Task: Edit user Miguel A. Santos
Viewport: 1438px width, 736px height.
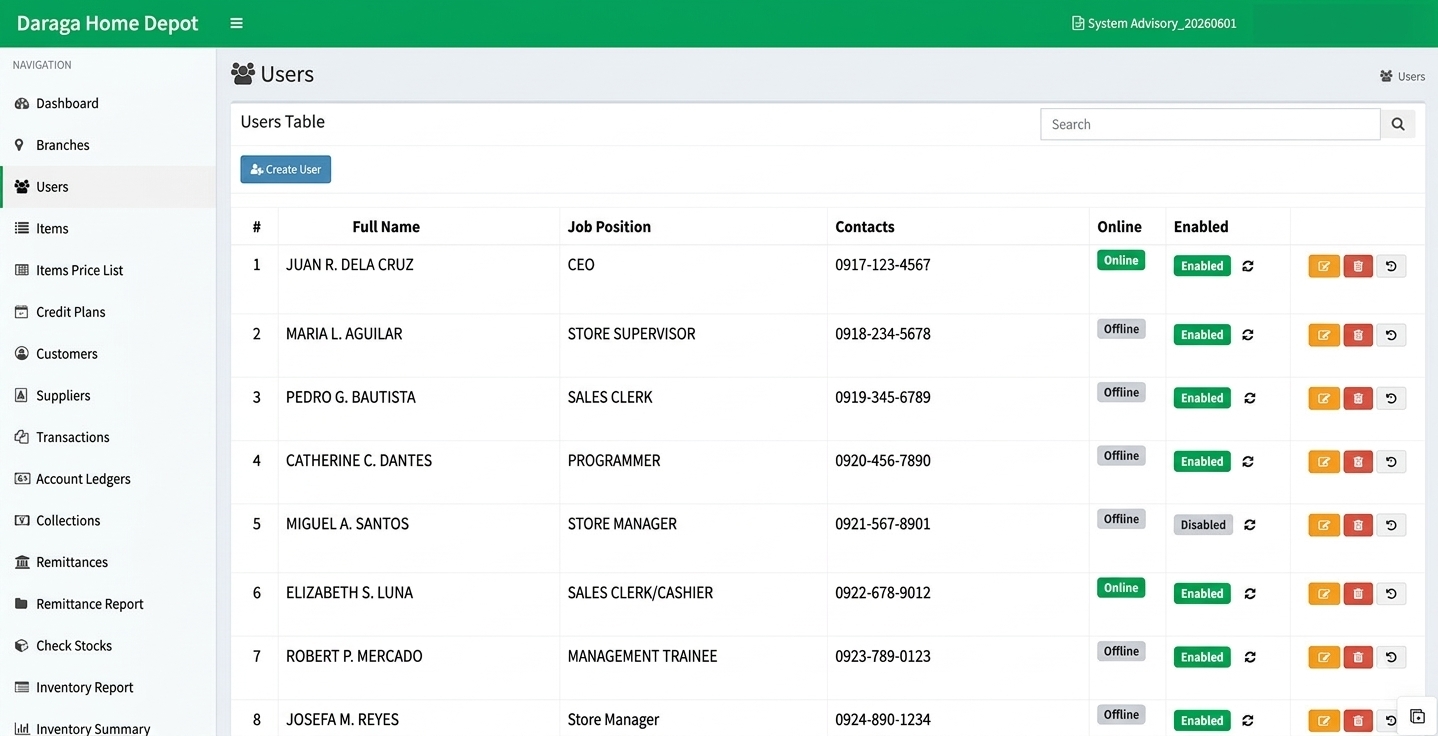Action: click(x=1324, y=525)
